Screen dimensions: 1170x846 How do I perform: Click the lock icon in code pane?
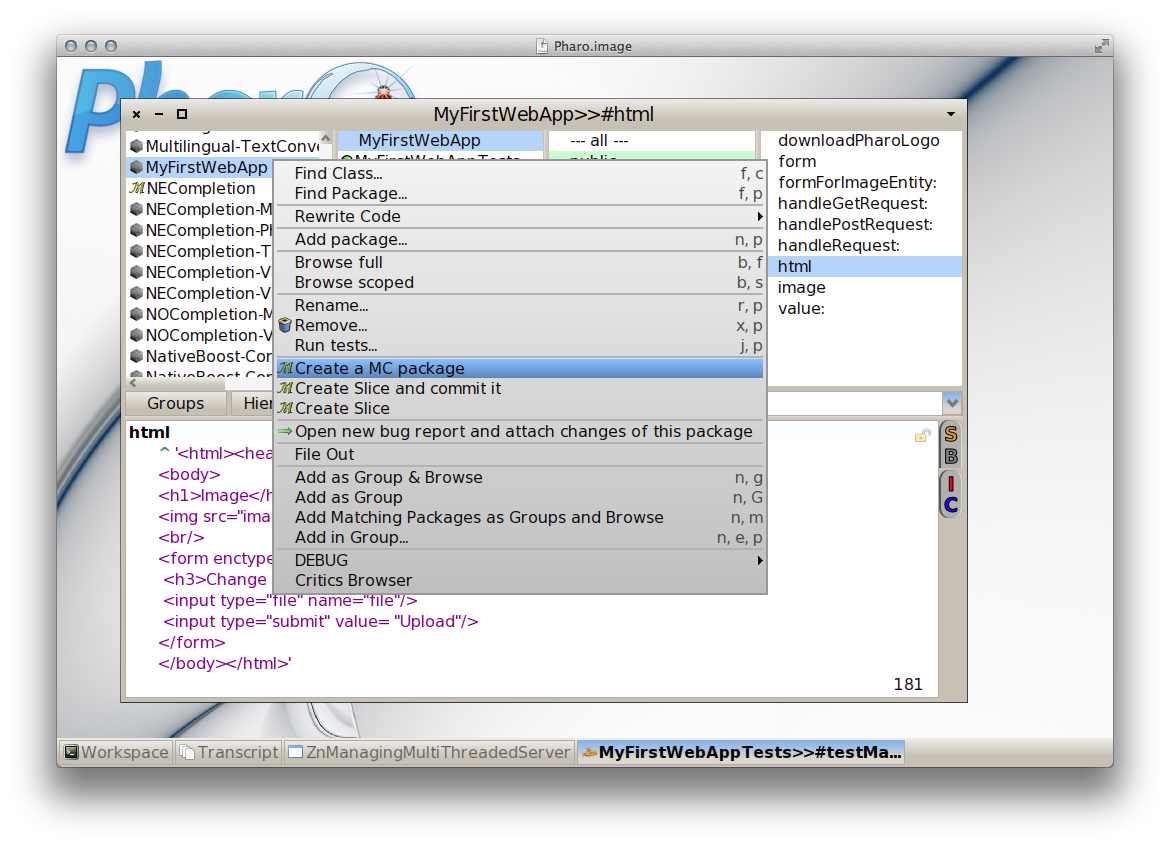(x=923, y=436)
